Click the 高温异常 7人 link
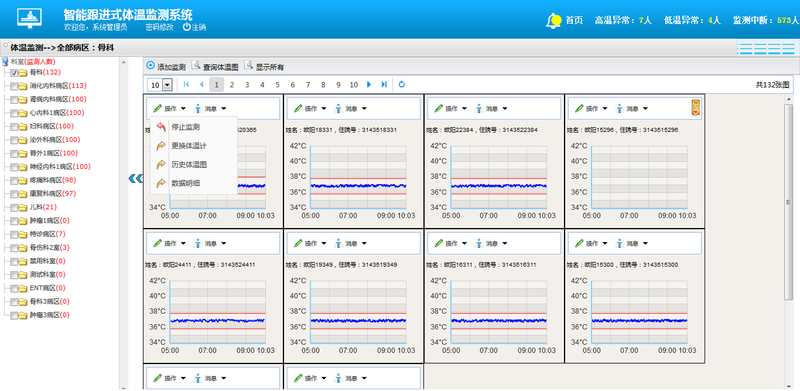 [x=623, y=20]
